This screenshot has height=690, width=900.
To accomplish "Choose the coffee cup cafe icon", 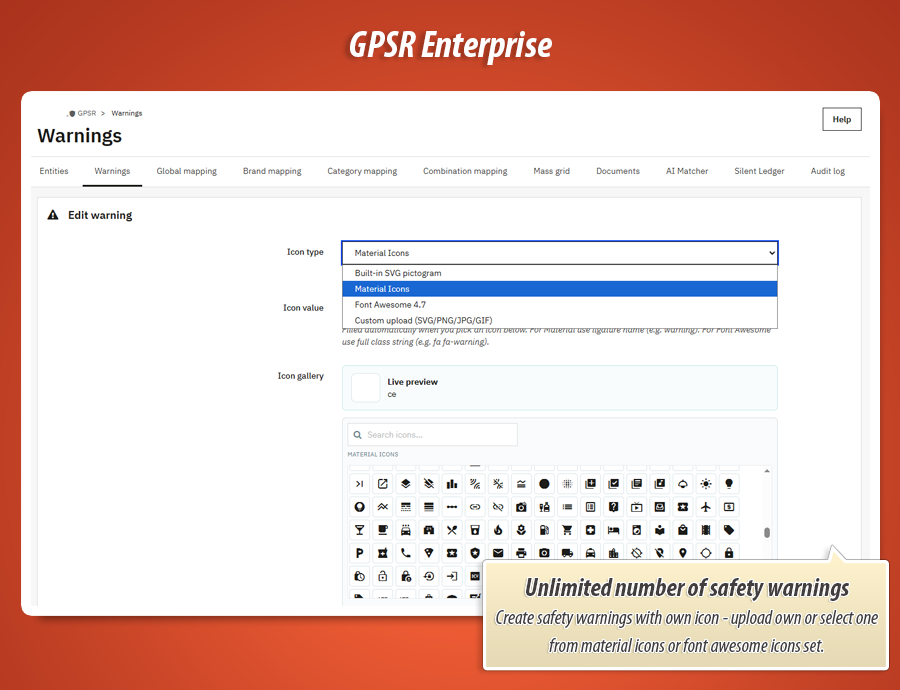I will coord(383,530).
